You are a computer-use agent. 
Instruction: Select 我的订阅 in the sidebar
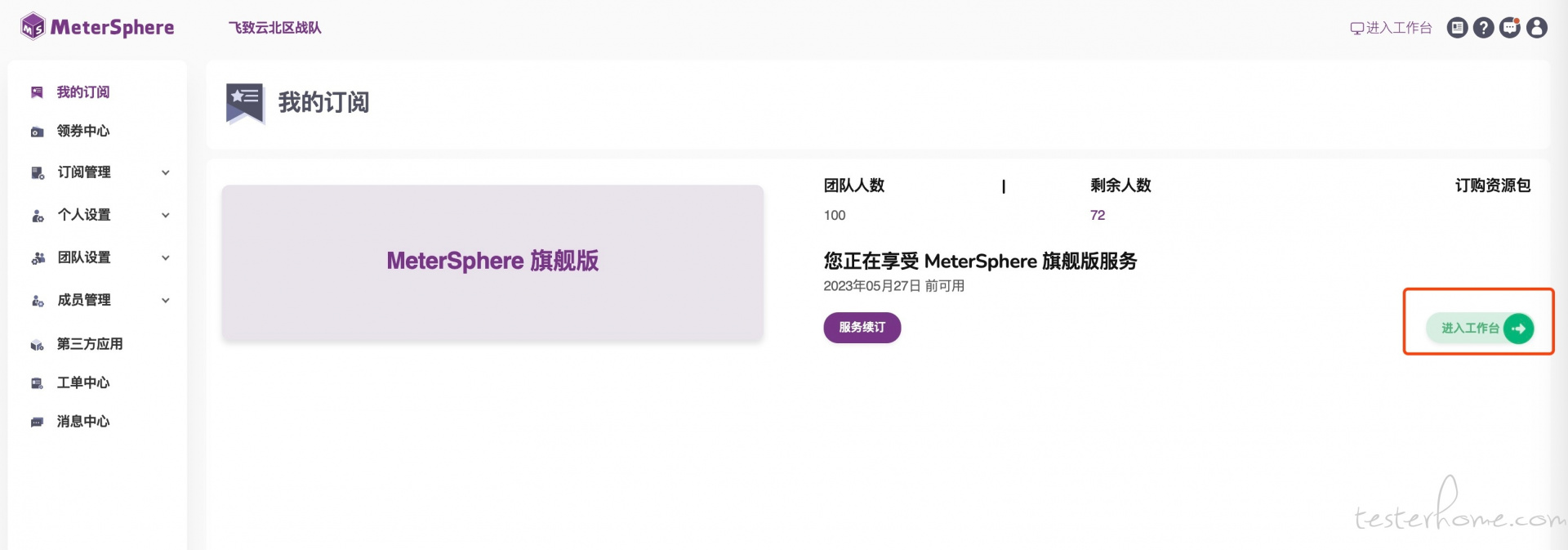82,92
